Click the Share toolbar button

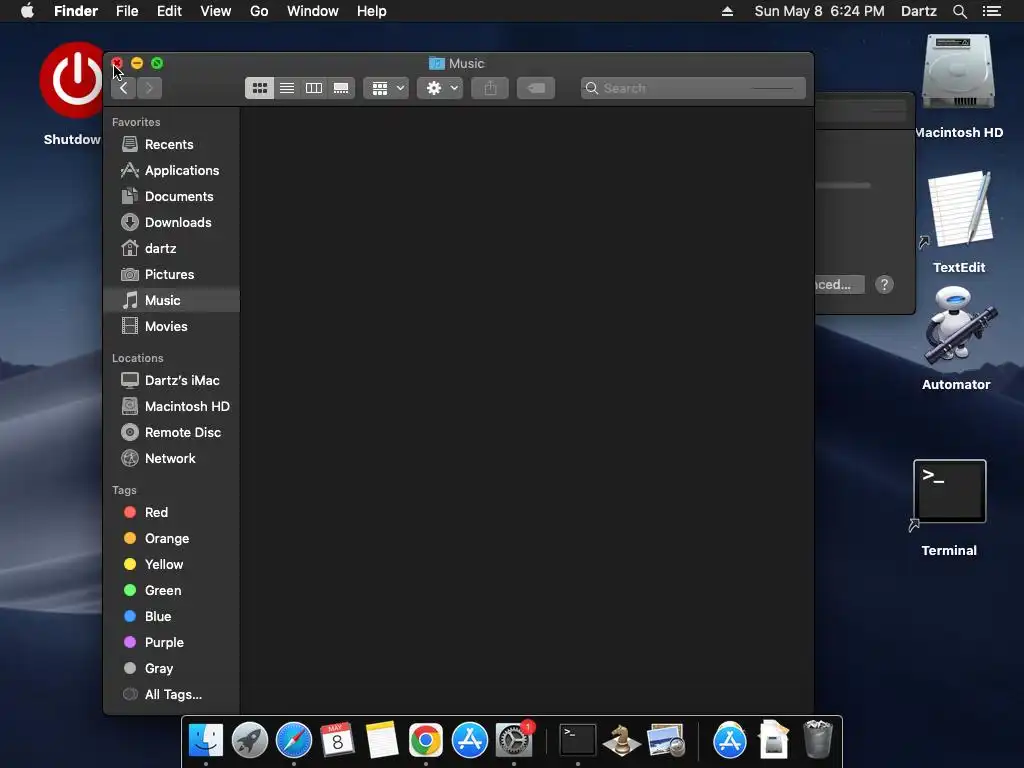[490, 88]
